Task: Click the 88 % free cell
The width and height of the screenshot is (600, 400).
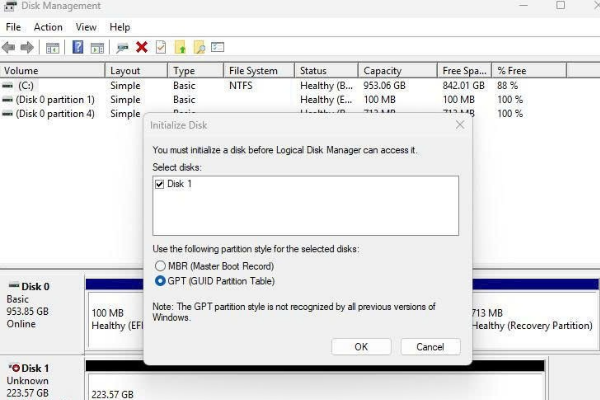Action: click(507, 86)
